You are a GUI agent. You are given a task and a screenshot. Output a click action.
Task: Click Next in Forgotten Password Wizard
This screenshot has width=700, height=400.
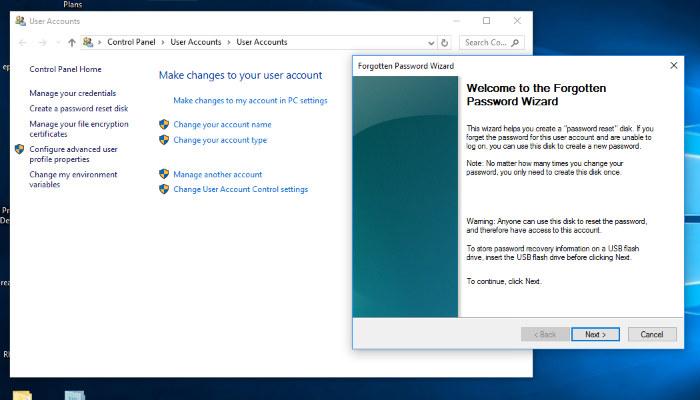click(595, 334)
